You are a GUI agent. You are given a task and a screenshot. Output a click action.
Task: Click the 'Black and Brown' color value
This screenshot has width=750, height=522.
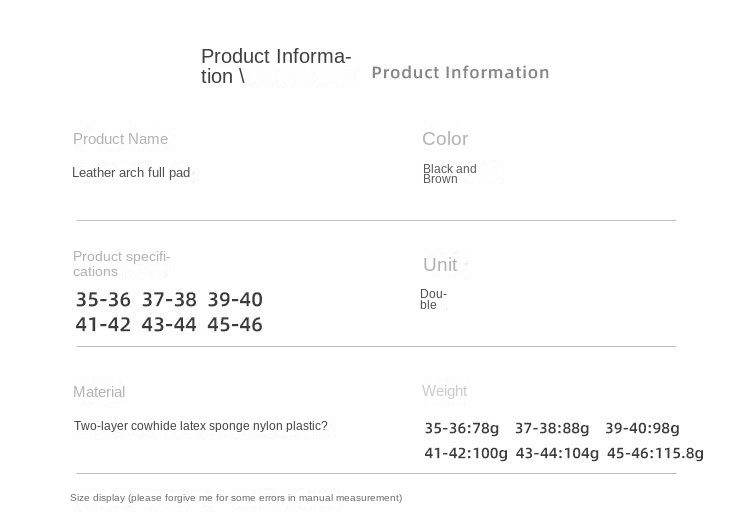[449, 174]
